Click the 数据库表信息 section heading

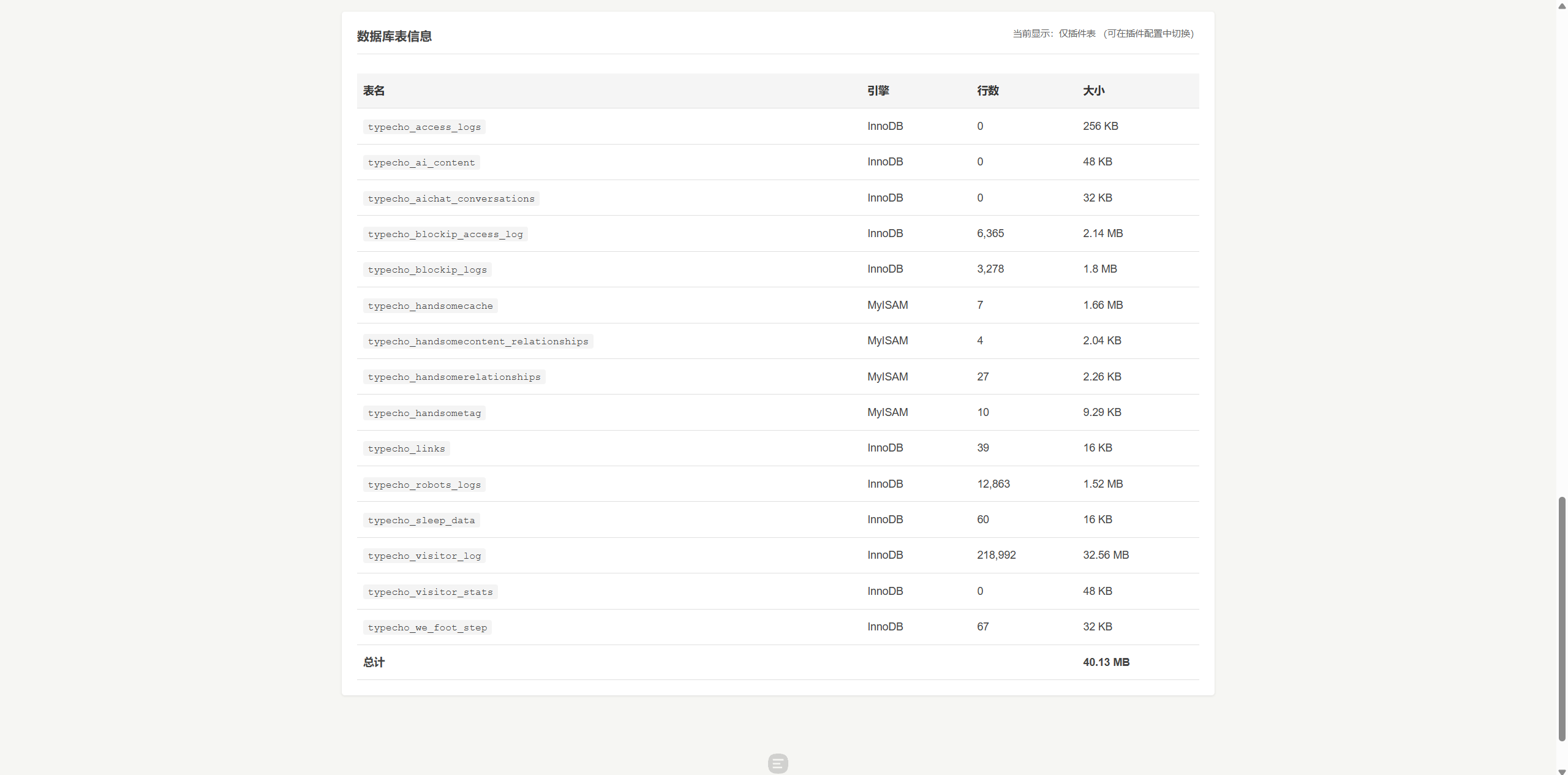[x=394, y=37]
